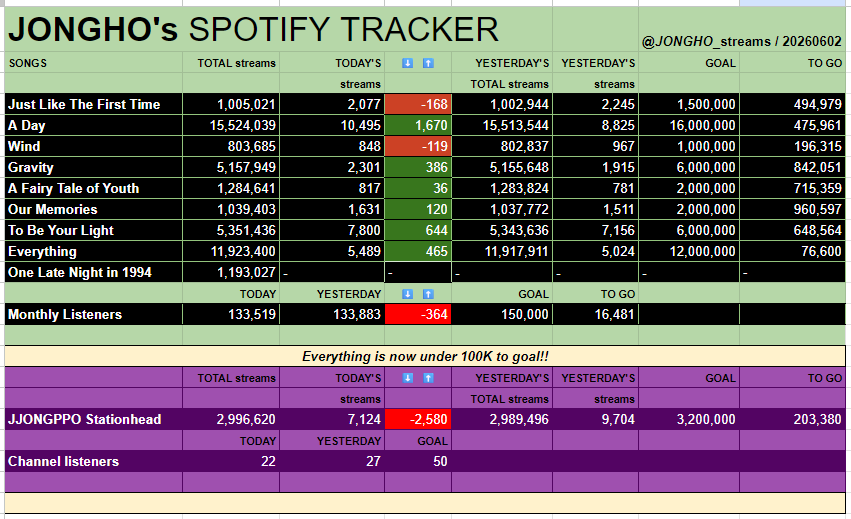Select the 'Just Like The First Time' song cell

pos(93,104)
